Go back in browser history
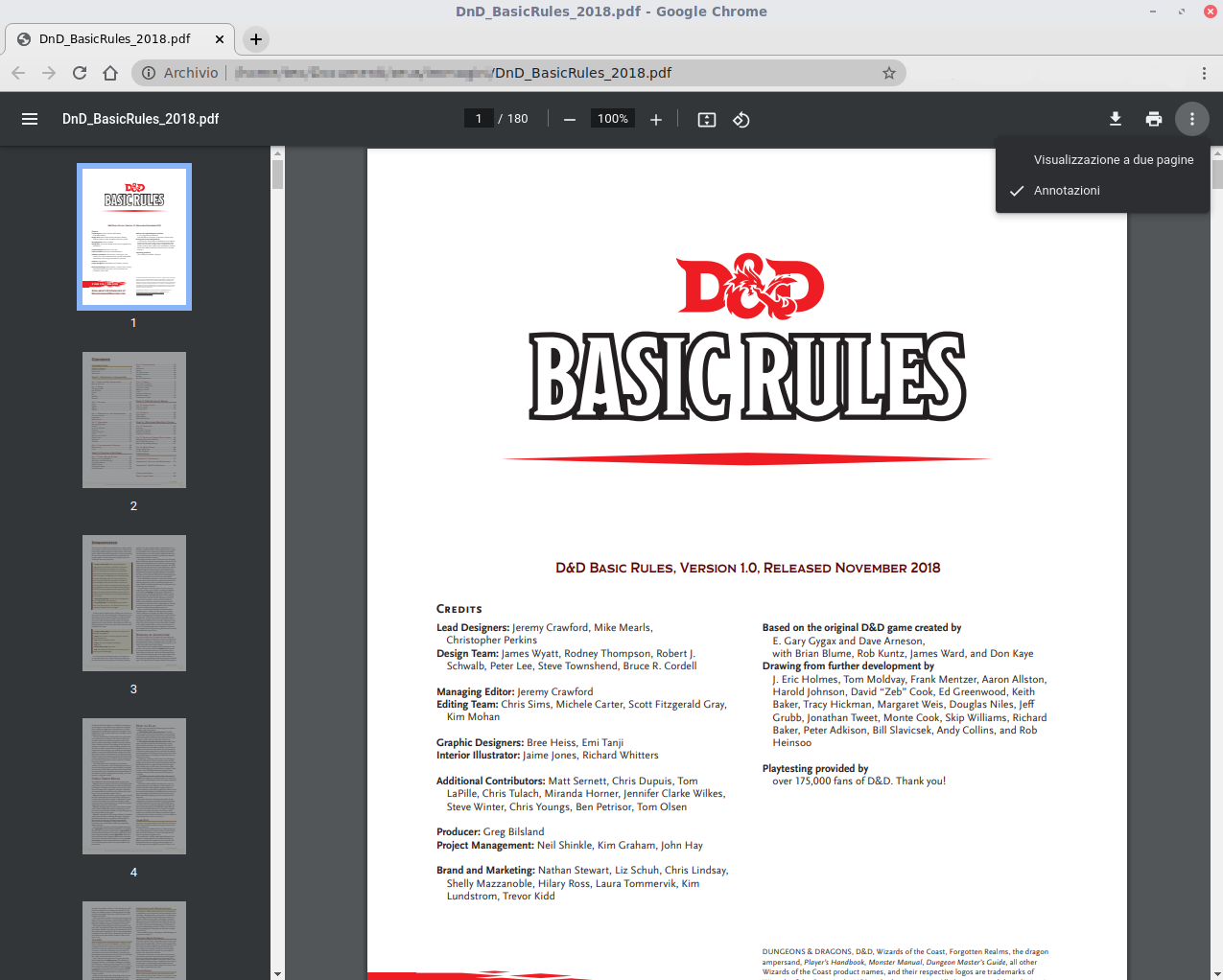The image size is (1223, 980). pyautogui.click(x=18, y=73)
